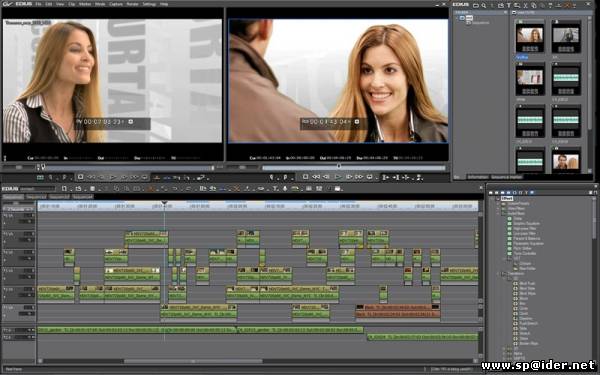Click the source player position slider handle
Image resolution: width=600 pixels, height=375 pixels.
pos(42,167)
